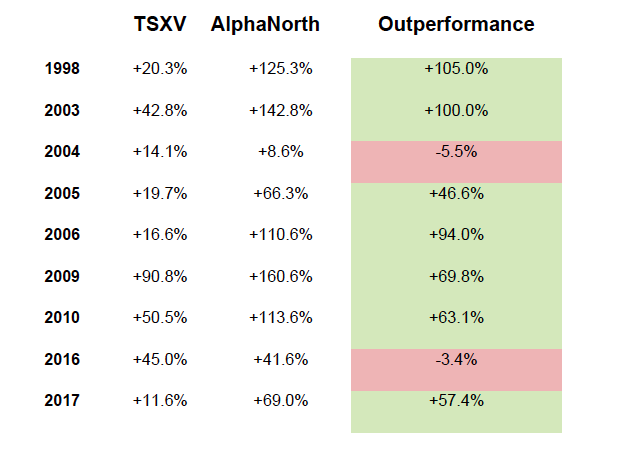627x467 pixels.
Task: Select the AlphaNorth +66.3% cell
Action: coord(281,193)
